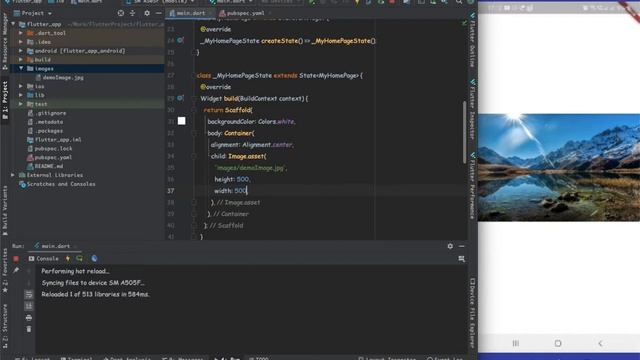This screenshot has width=640, height=360.
Task: Open Flutter Outline side tool window
Action: (x=472, y=40)
